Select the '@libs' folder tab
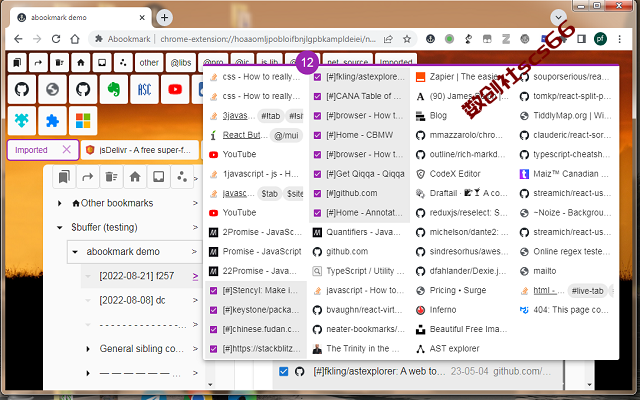 [181, 62]
